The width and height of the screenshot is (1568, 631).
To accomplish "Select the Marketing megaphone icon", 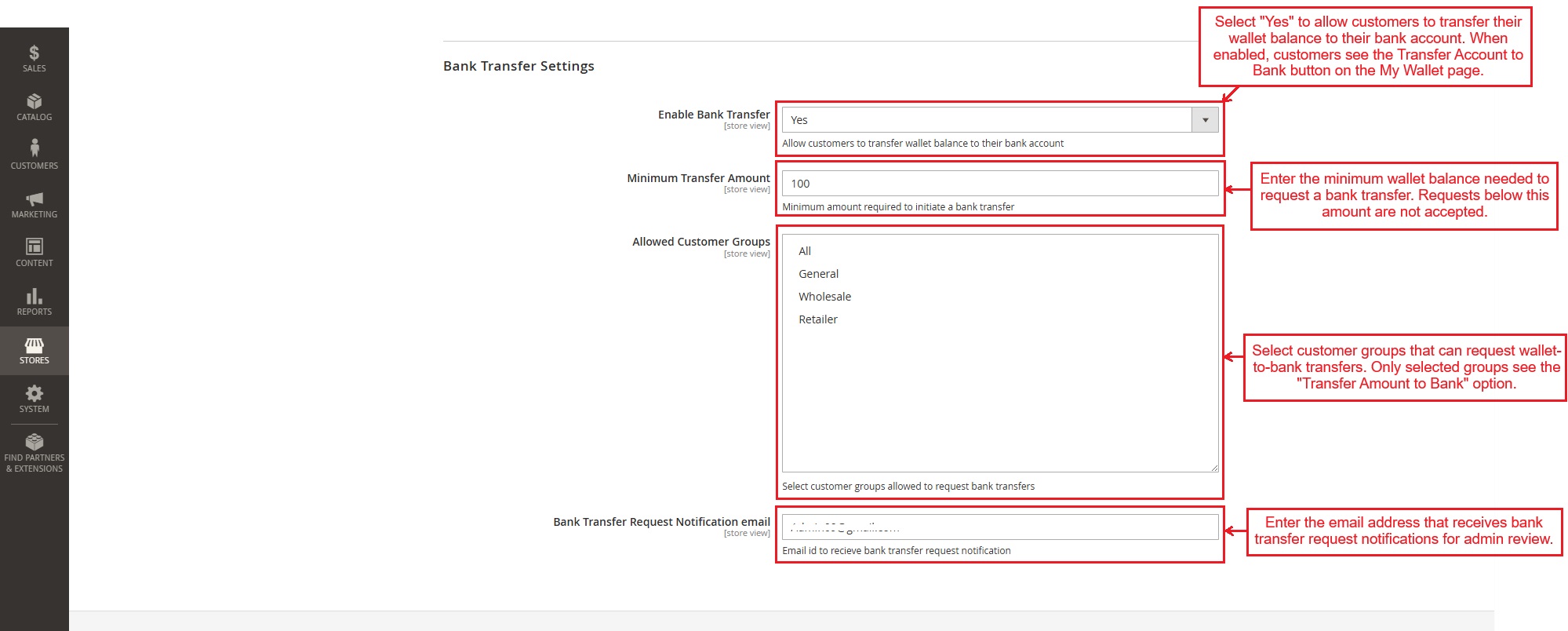I will (x=34, y=199).
